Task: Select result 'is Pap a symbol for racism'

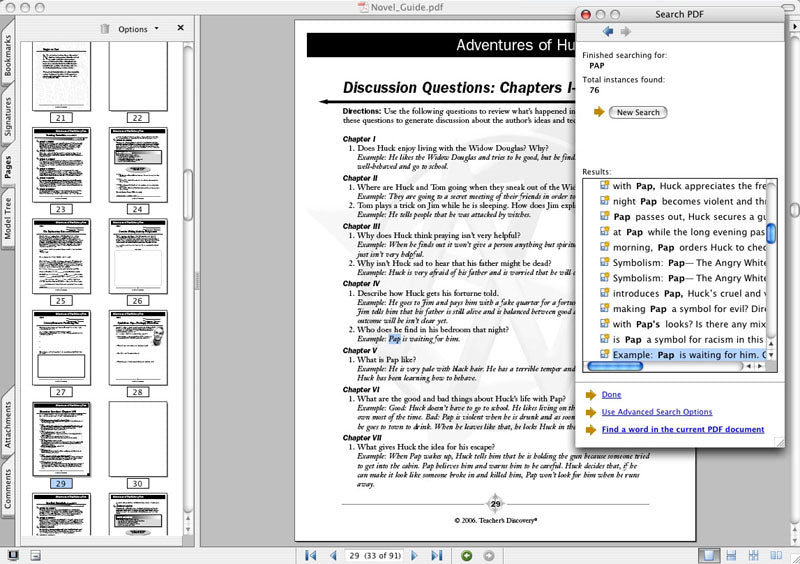Action: tap(683, 339)
